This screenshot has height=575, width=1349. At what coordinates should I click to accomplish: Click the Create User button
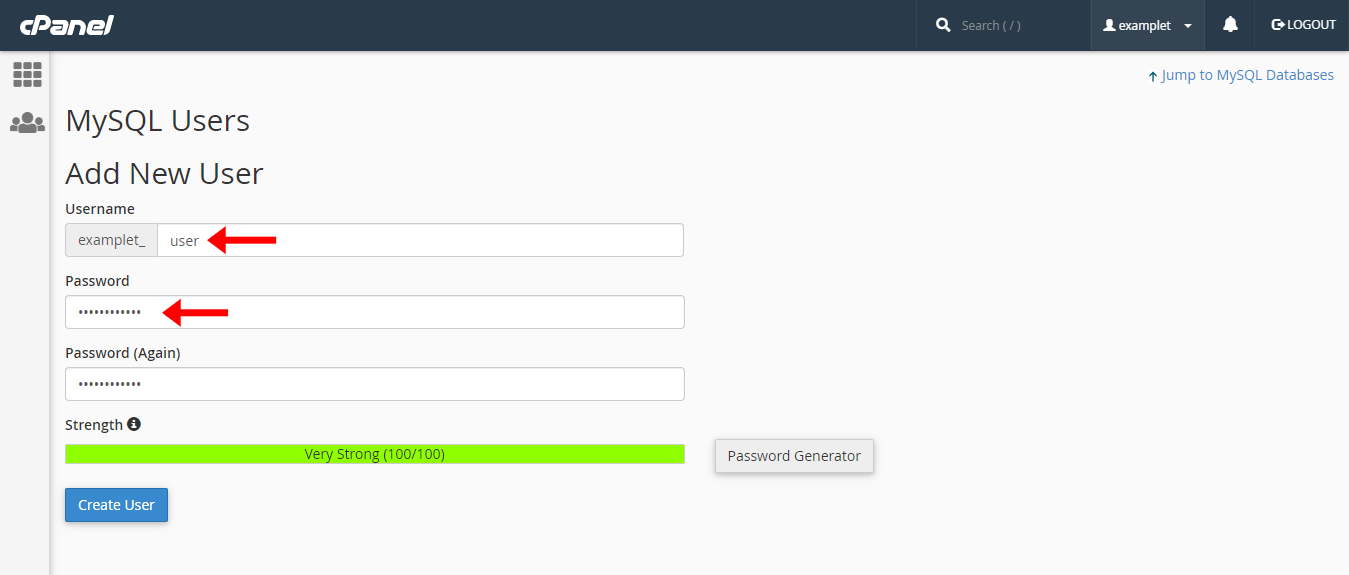tap(116, 505)
